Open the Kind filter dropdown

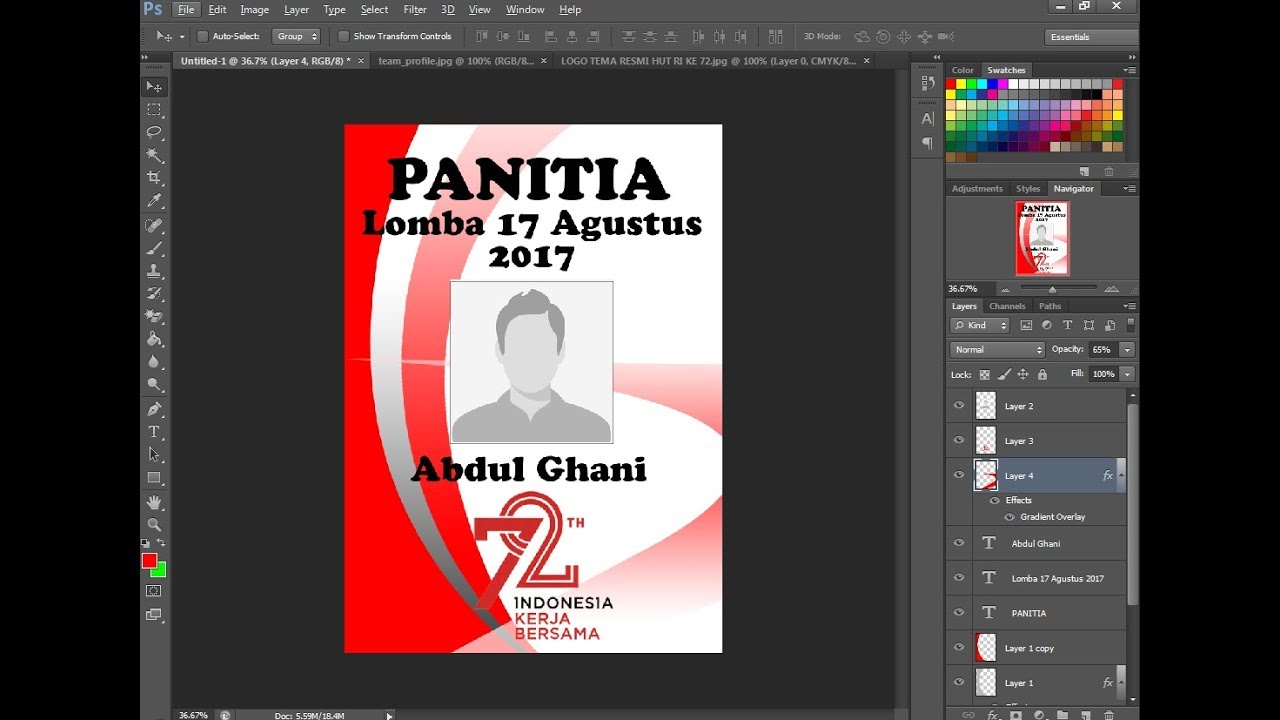coord(981,325)
